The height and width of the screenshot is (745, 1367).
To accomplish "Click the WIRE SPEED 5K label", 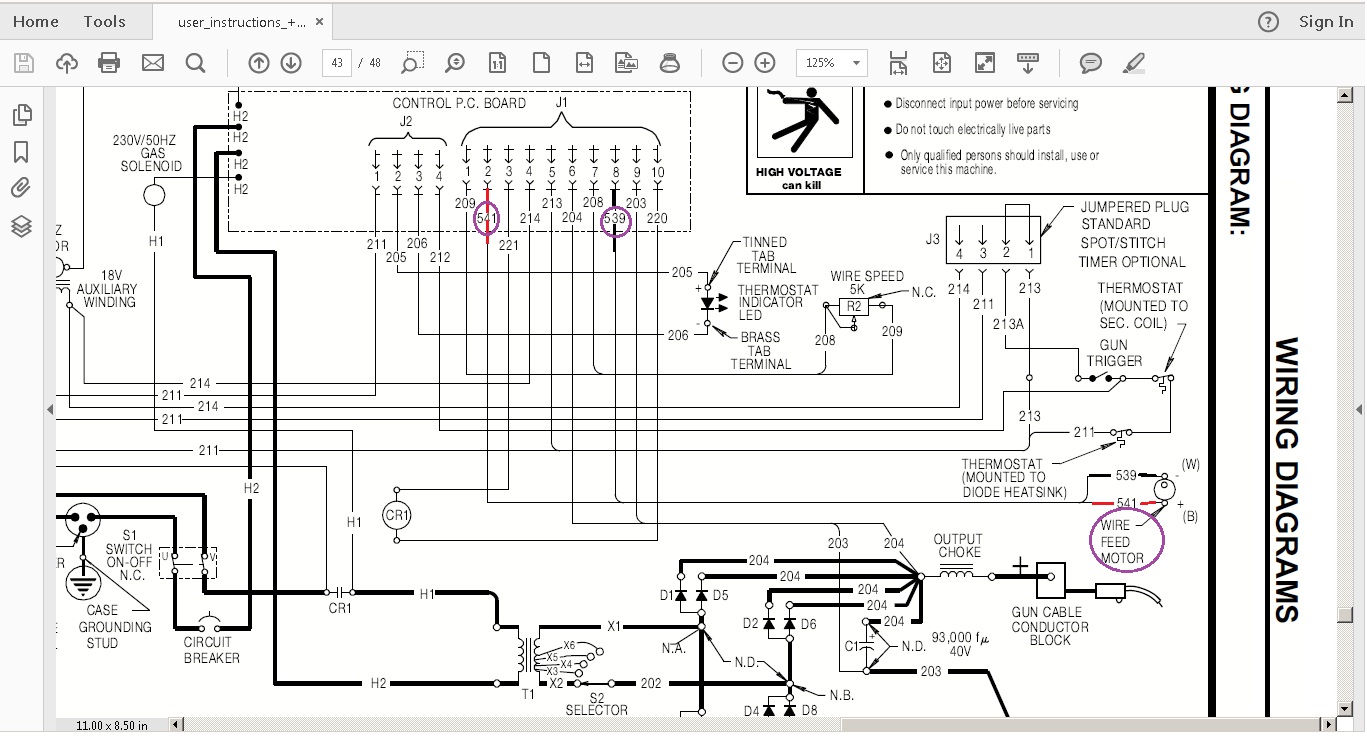I will (866, 282).
